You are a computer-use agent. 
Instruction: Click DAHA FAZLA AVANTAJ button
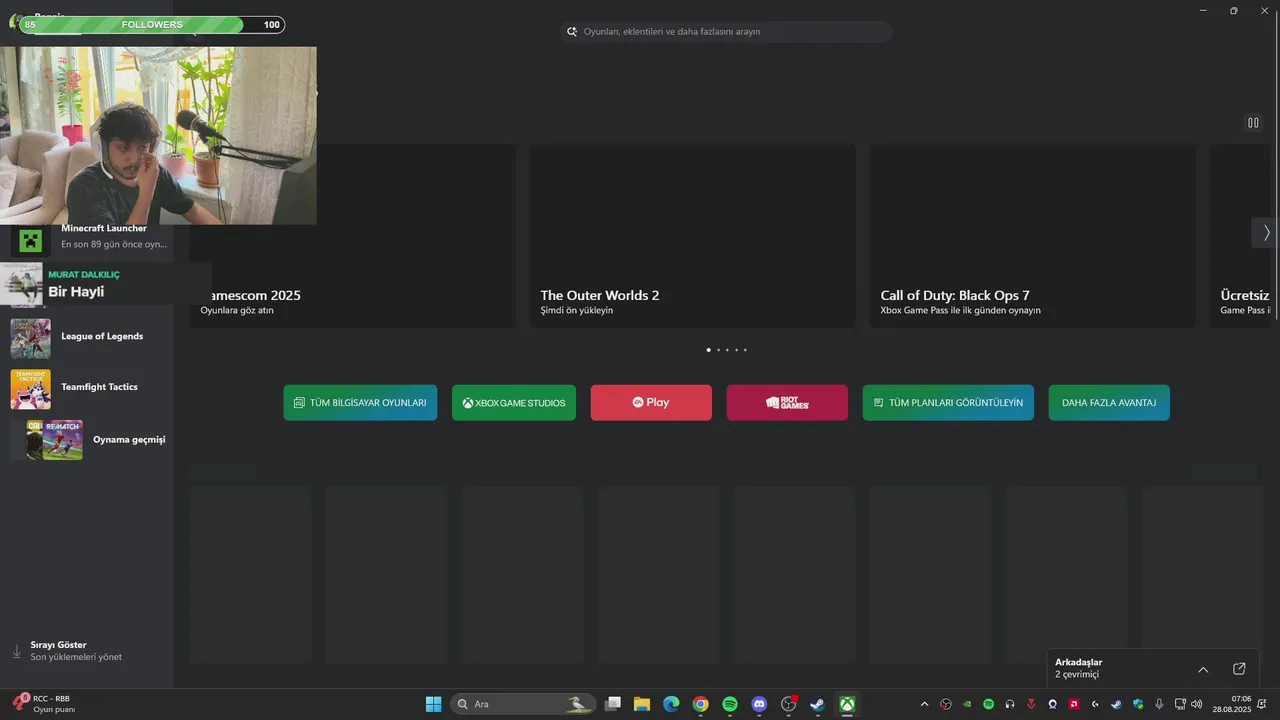click(1109, 403)
